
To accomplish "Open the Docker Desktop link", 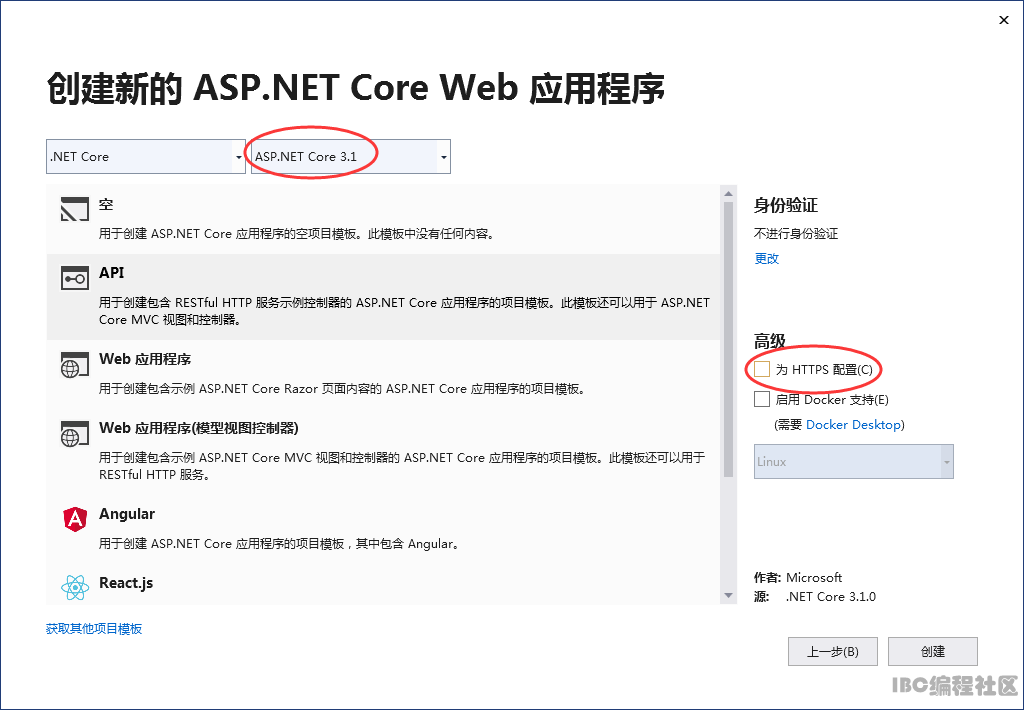I will [x=853, y=425].
